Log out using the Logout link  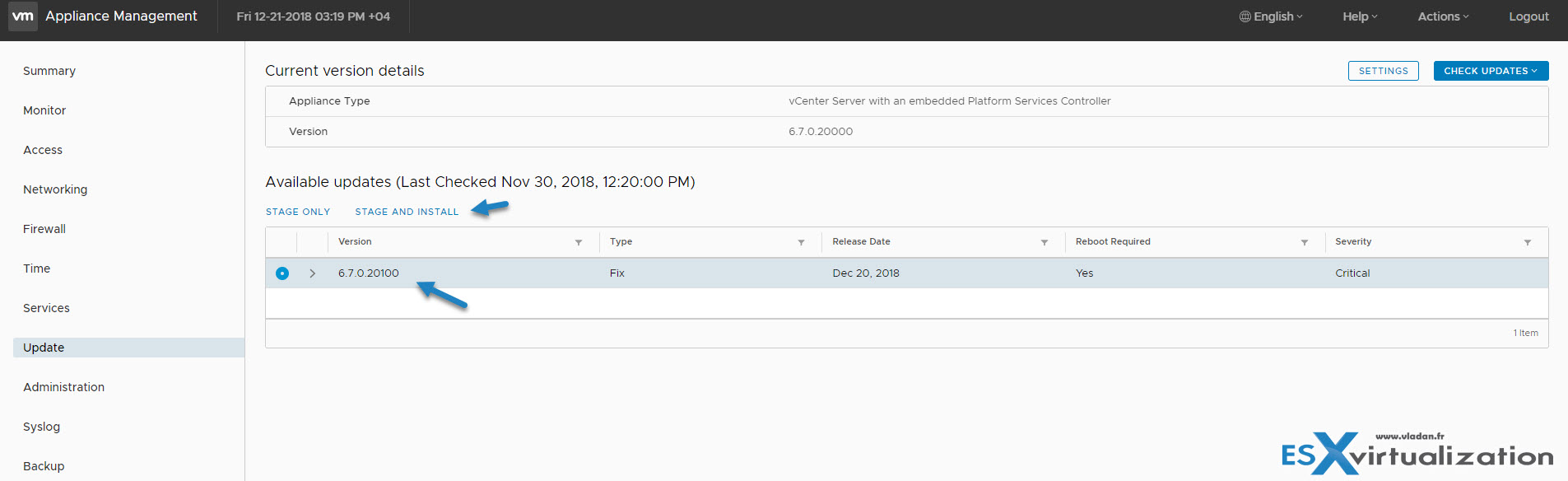[1528, 16]
